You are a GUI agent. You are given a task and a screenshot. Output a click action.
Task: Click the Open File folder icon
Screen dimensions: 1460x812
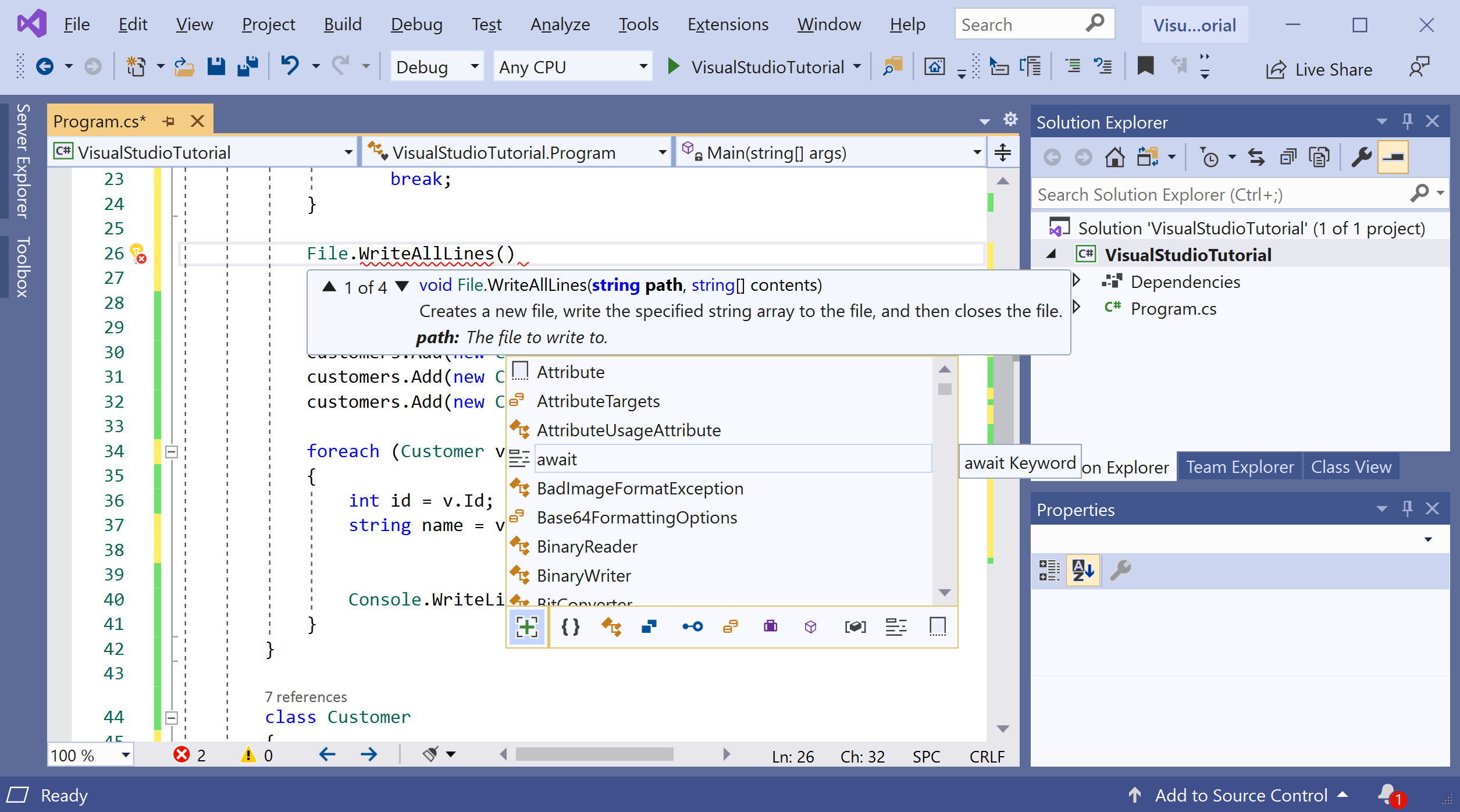point(184,67)
